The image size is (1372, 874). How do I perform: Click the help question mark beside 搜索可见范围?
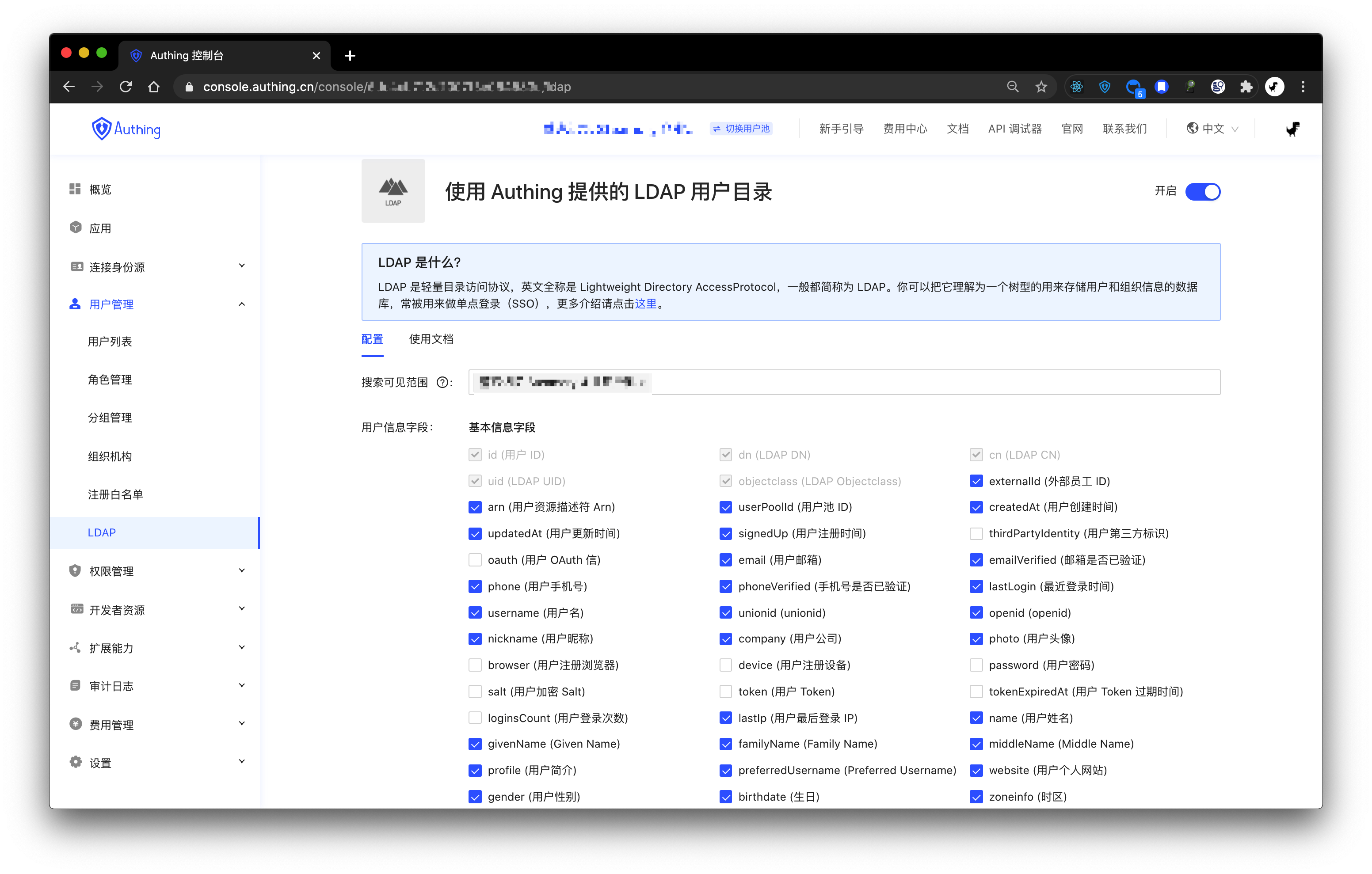(x=442, y=382)
